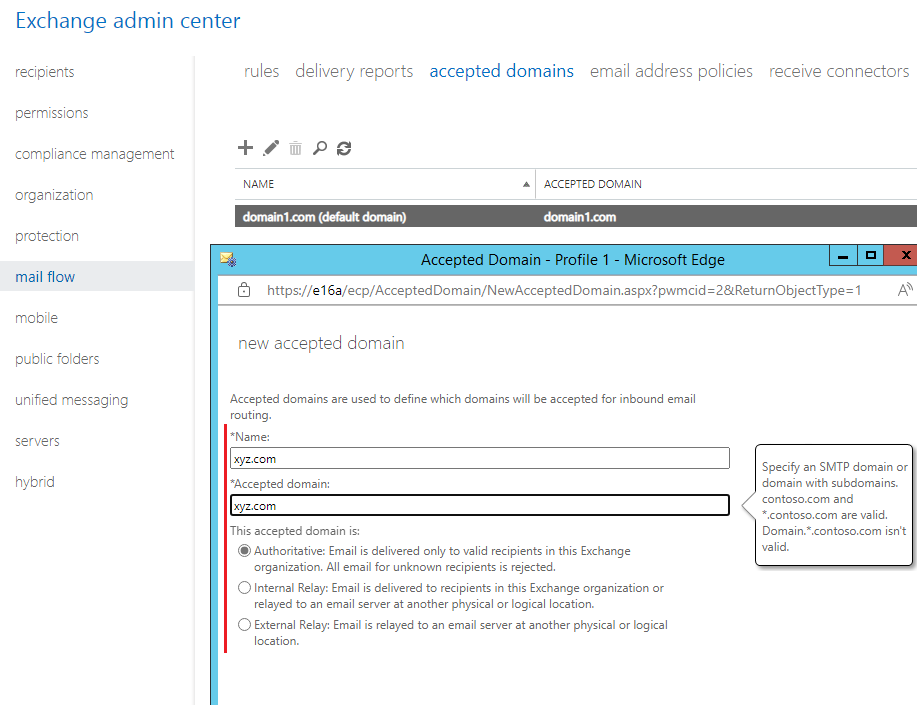Click the delete trash can icon
917x705 pixels.
coord(295,148)
